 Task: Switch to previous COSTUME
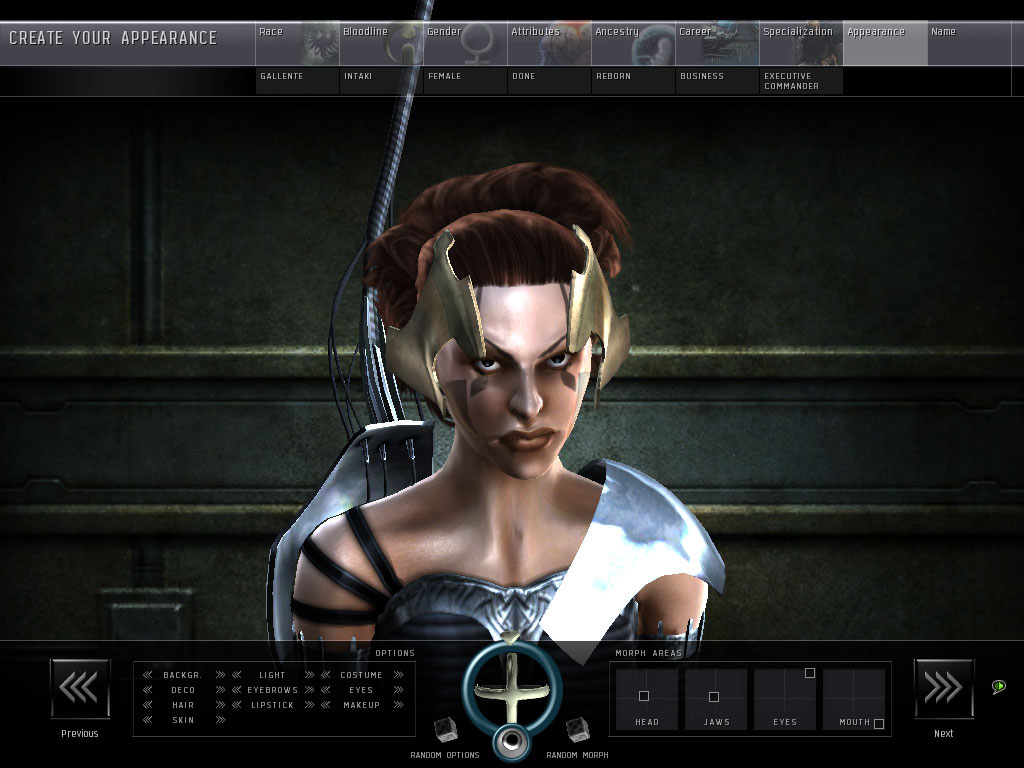pyautogui.click(x=325, y=675)
